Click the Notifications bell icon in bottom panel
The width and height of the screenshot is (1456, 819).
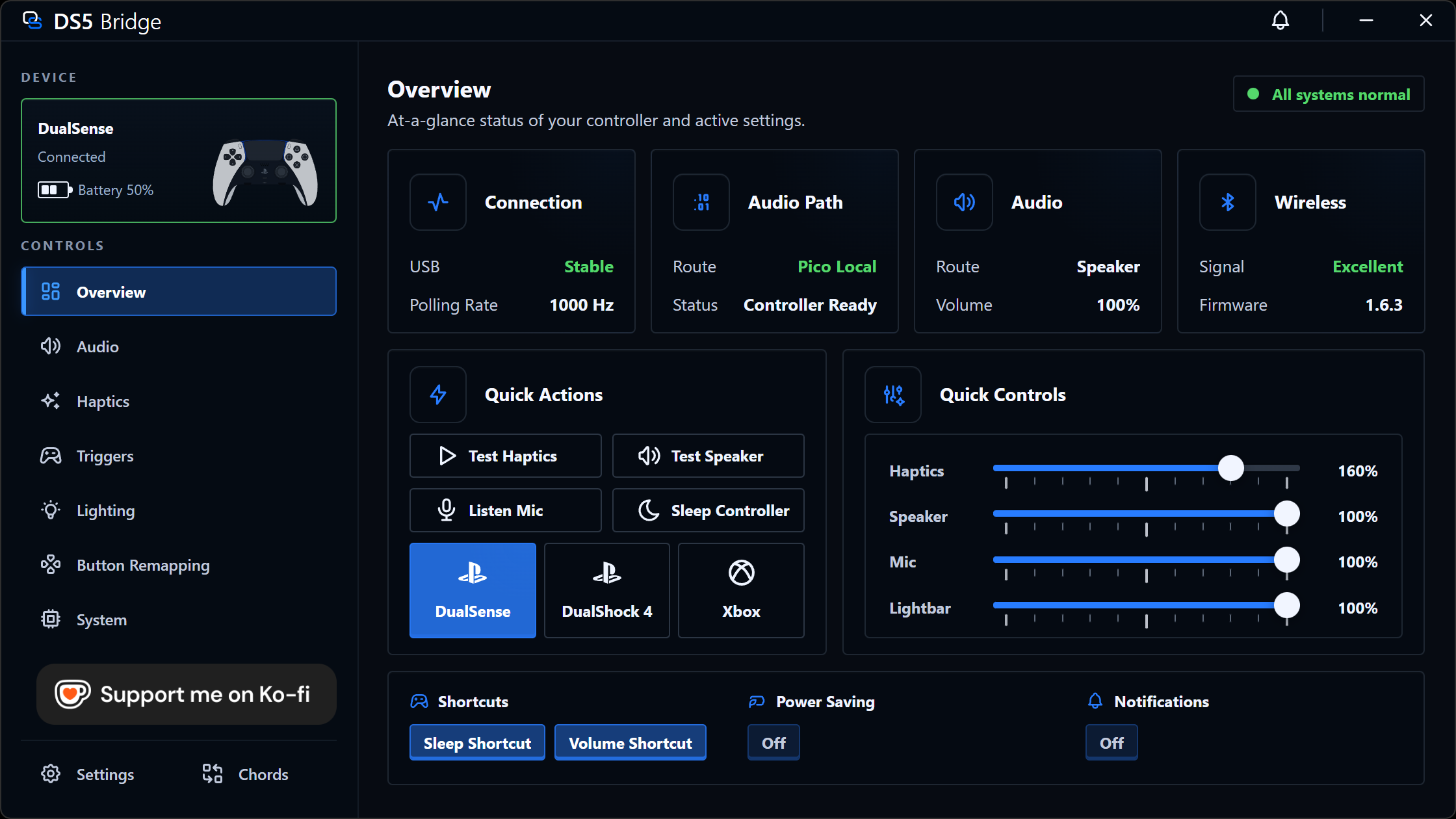[x=1095, y=701]
